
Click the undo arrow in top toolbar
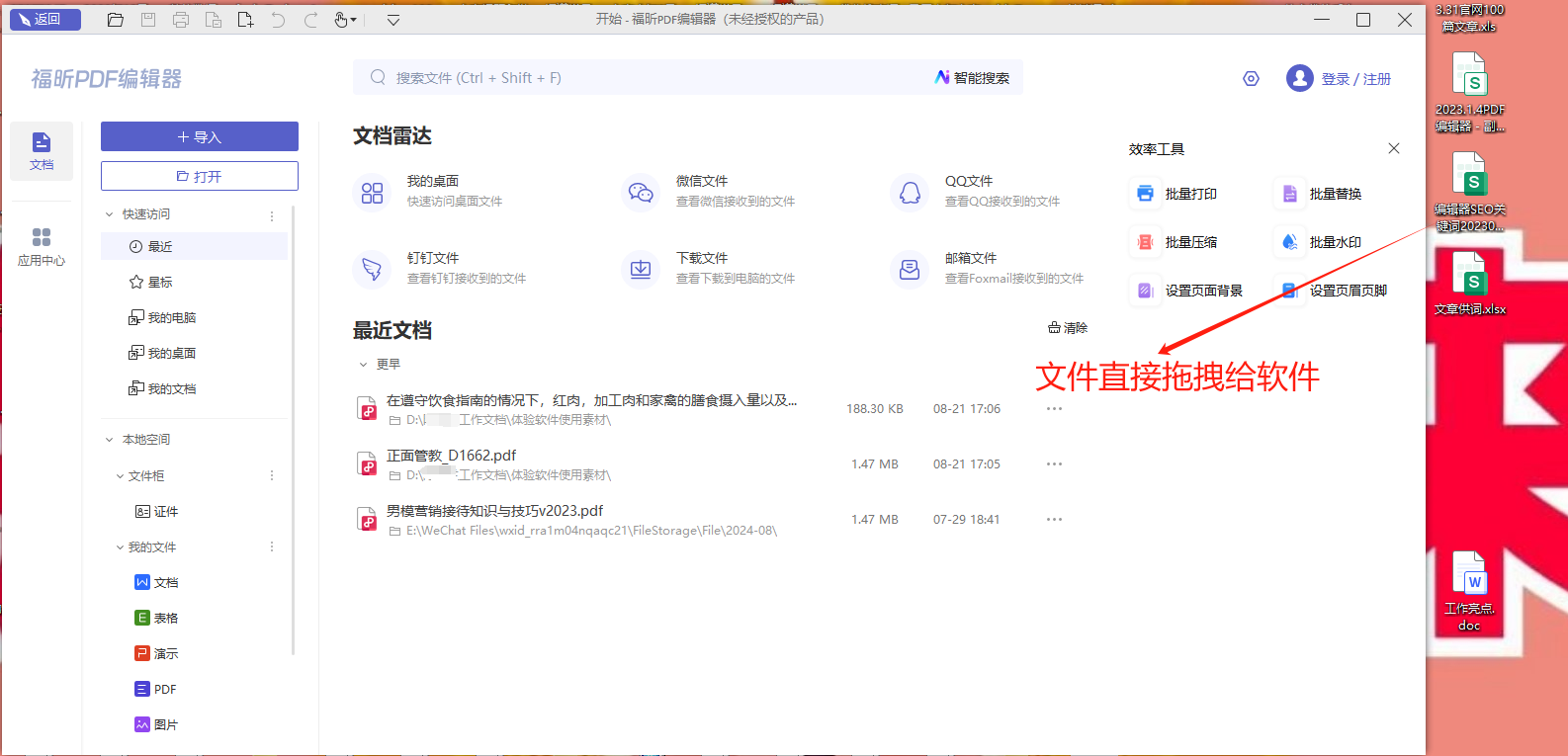[278, 20]
